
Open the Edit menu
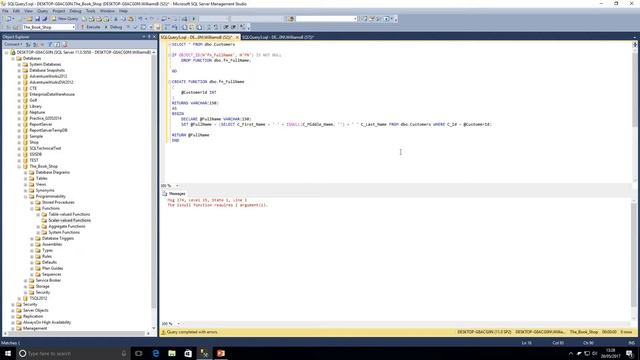point(16,11)
